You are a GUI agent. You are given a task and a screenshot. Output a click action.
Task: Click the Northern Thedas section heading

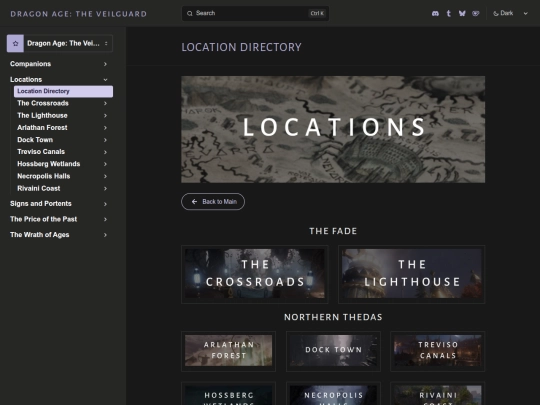pyautogui.click(x=333, y=317)
